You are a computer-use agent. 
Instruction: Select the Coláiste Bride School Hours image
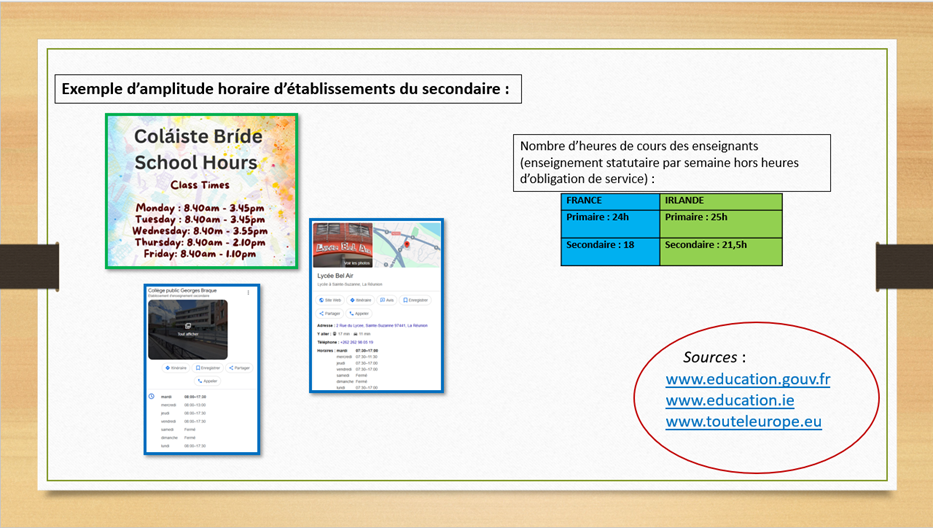click(201, 190)
